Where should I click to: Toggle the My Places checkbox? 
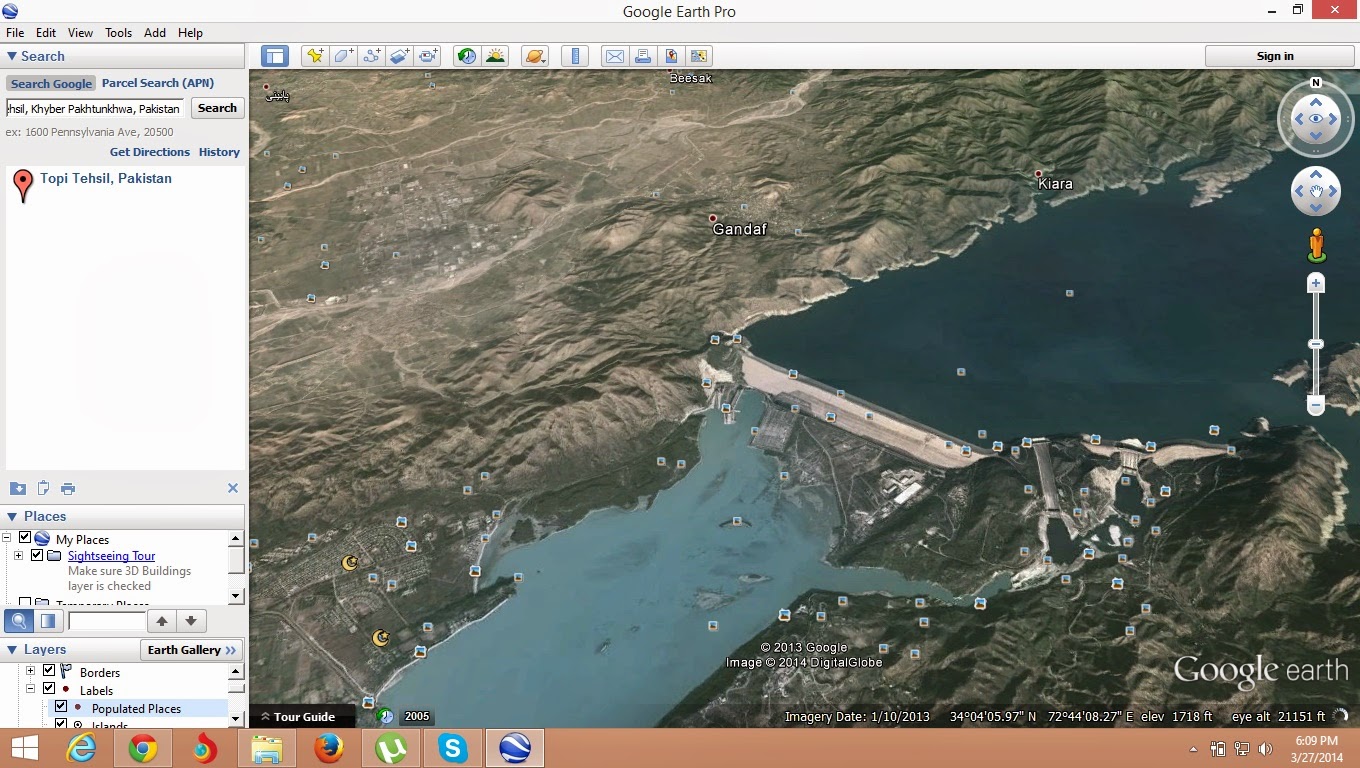(24, 539)
